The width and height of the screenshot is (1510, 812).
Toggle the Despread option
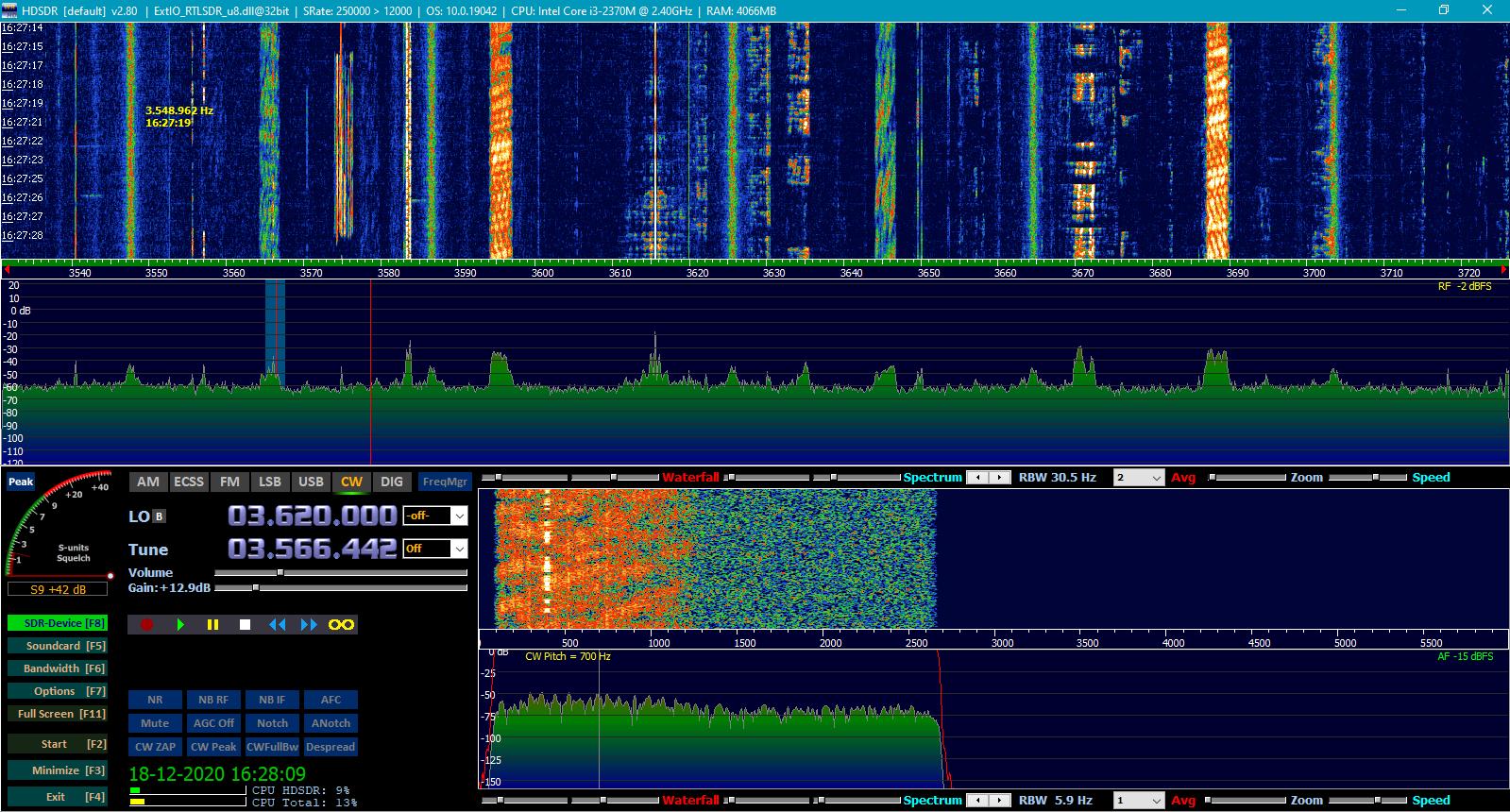(331, 747)
